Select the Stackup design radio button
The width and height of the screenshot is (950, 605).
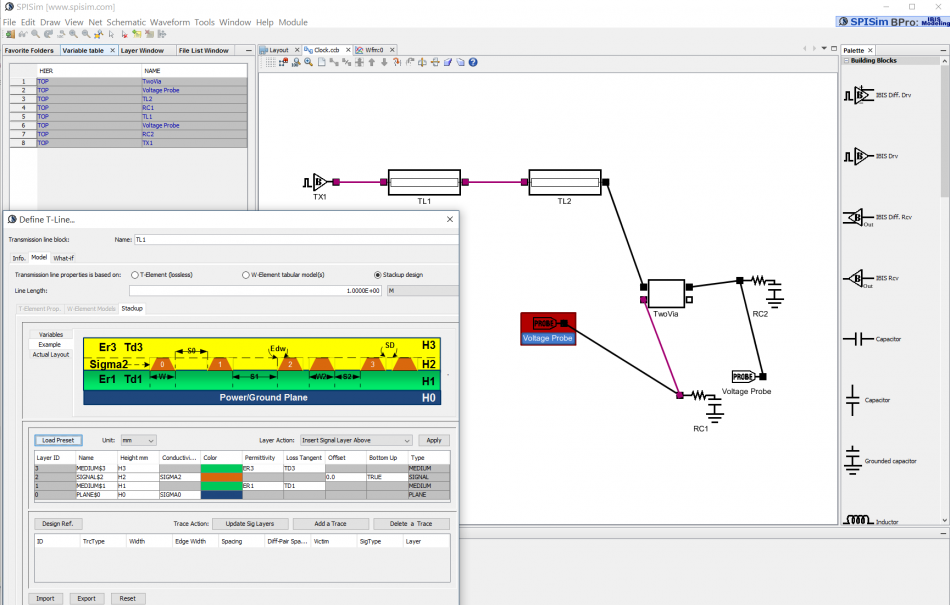(x=377, y=274)
